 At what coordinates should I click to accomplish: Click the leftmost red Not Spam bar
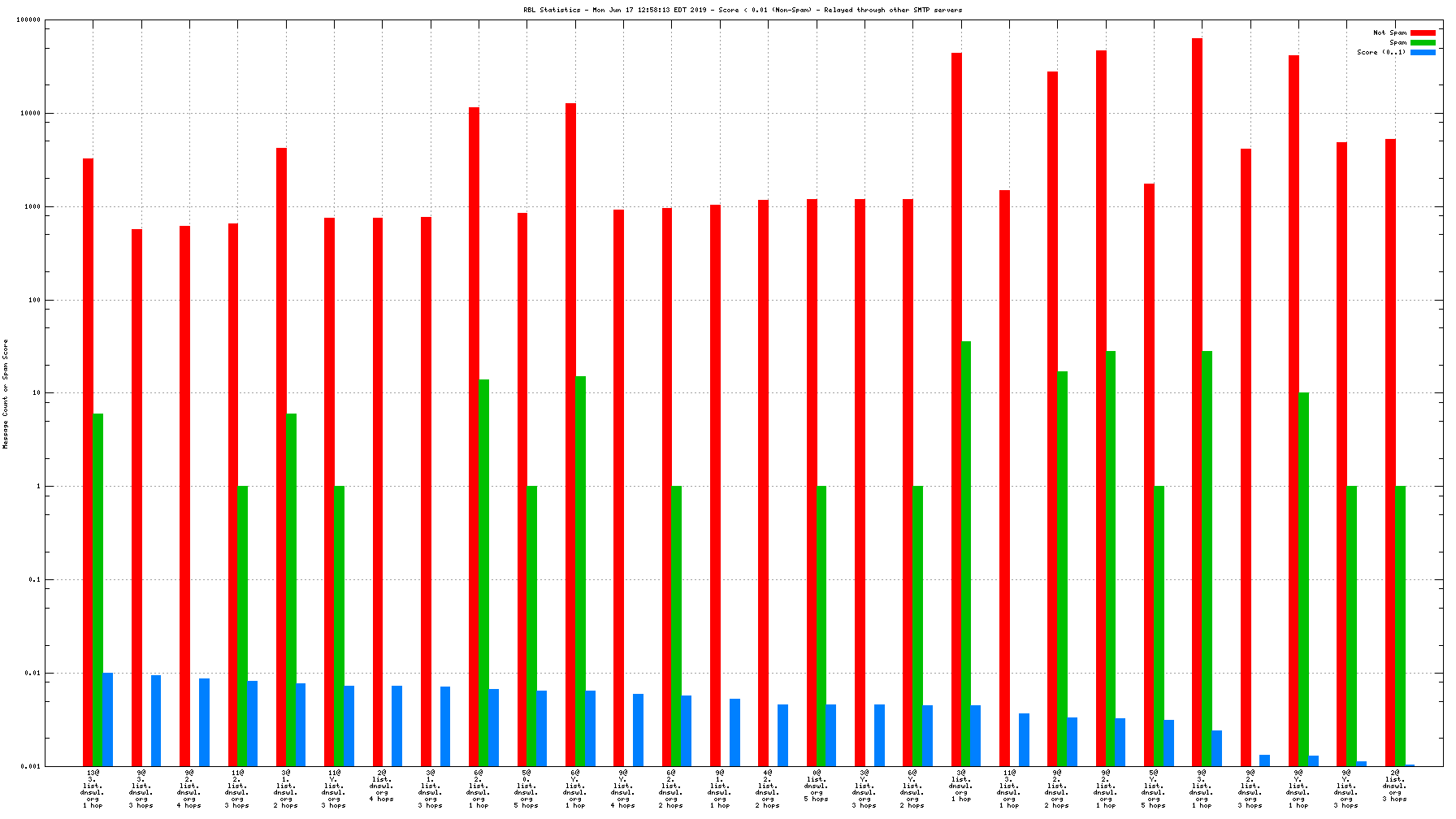(x=88, y=461)
